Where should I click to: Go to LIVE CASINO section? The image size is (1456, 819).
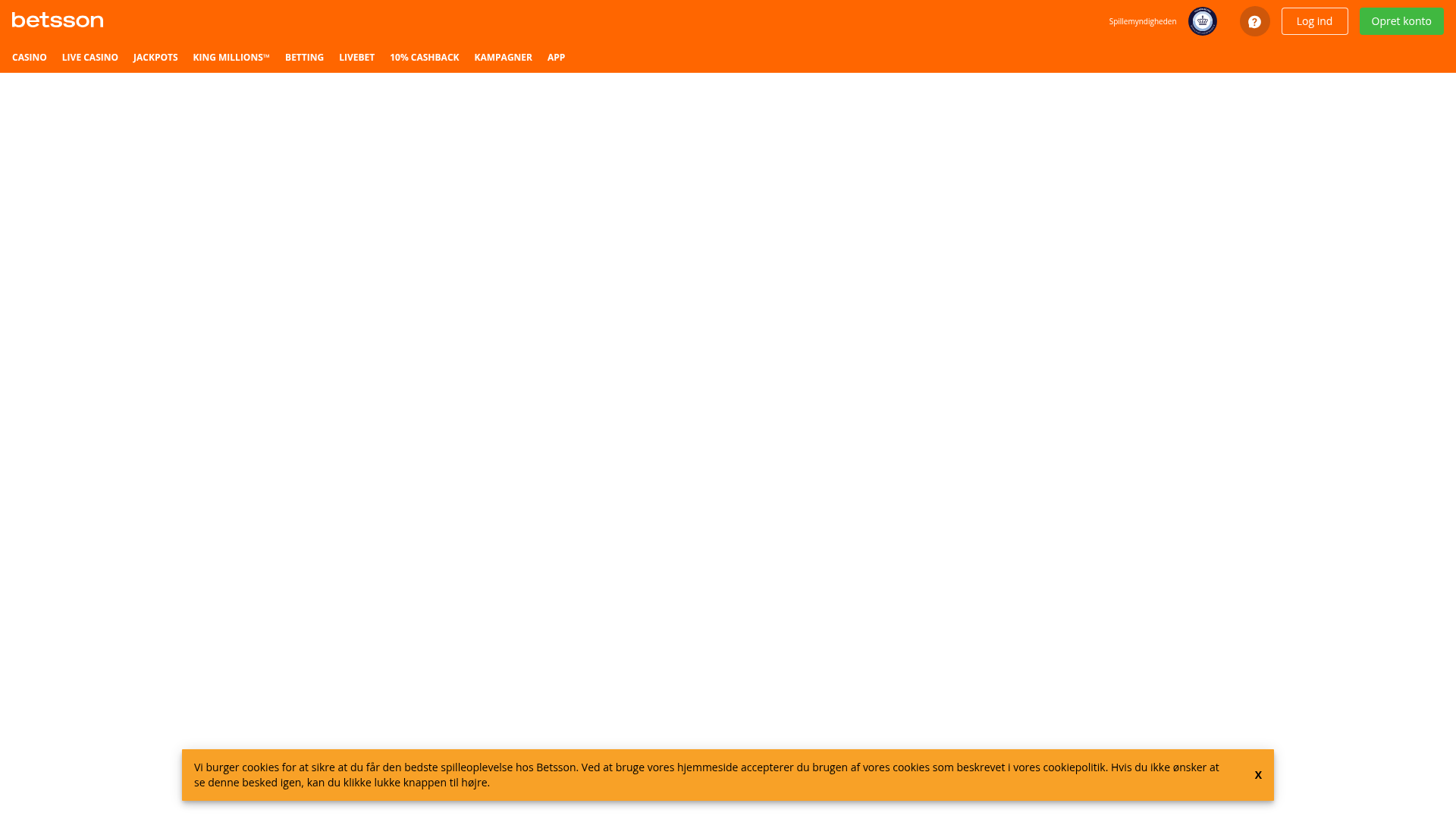click(x=90, y=58)
